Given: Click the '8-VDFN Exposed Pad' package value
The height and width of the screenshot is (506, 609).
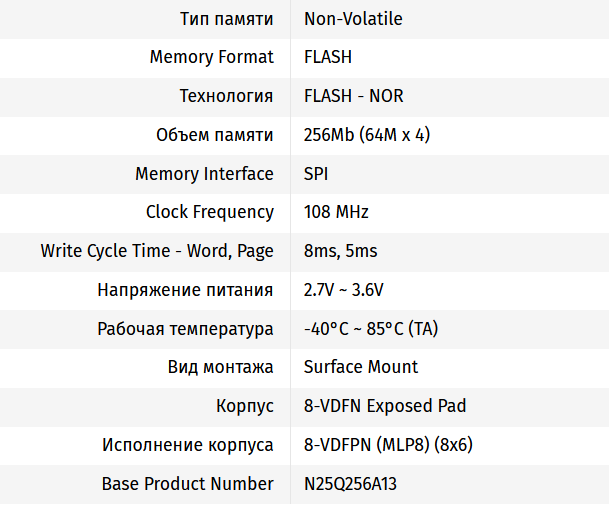Looking at the screenshot, I should click(x=384, y=406).
